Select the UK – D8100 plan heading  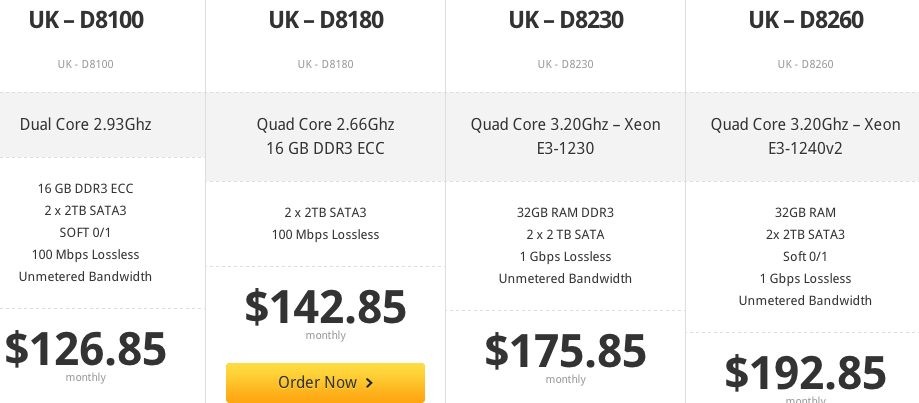coord(85,20)
